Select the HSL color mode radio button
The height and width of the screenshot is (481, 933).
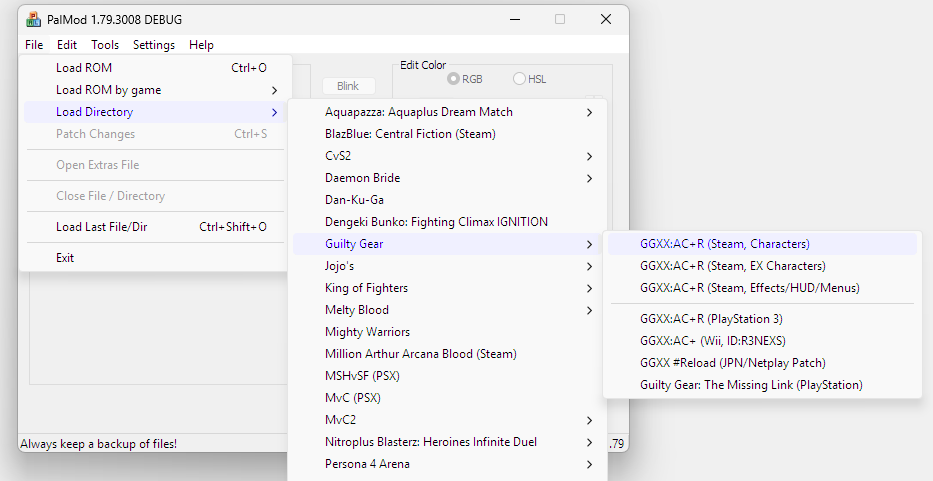coord(519,79)
